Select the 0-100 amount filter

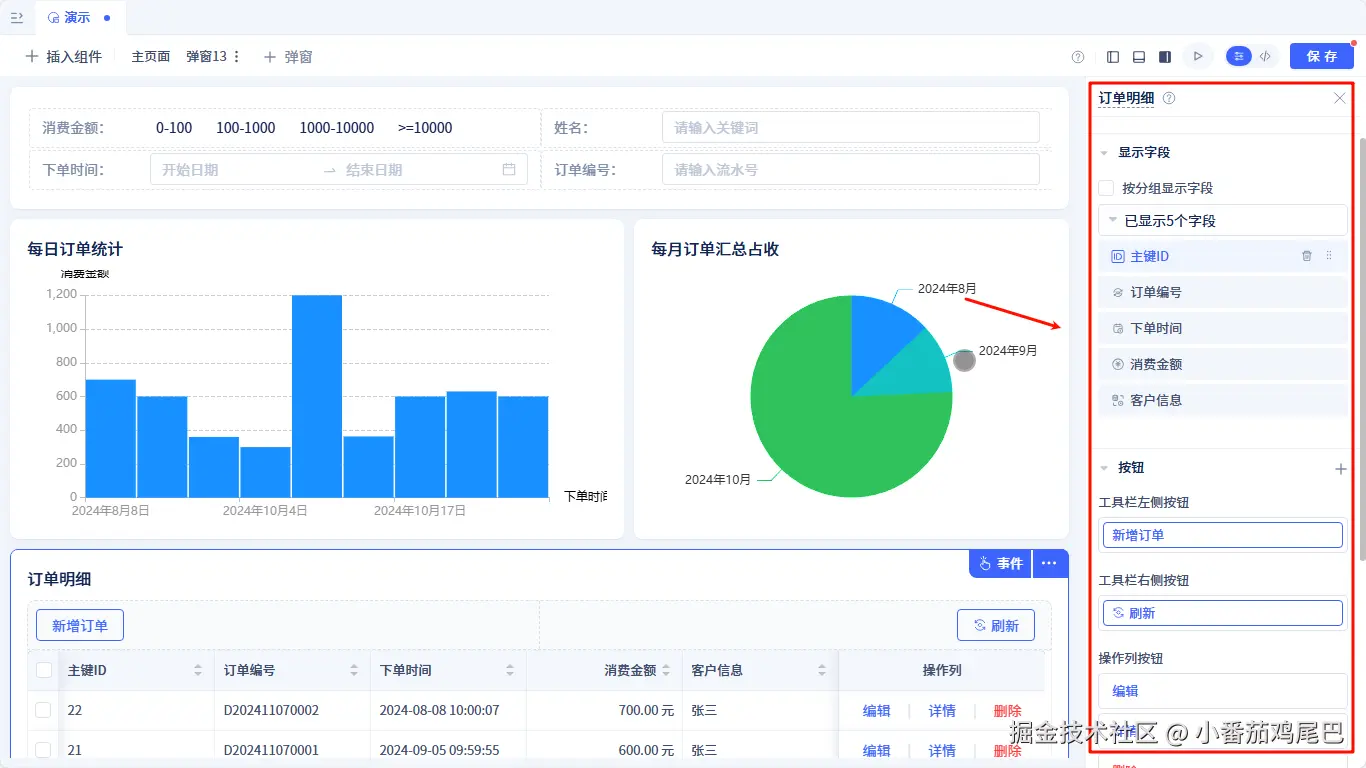(174, 128)
